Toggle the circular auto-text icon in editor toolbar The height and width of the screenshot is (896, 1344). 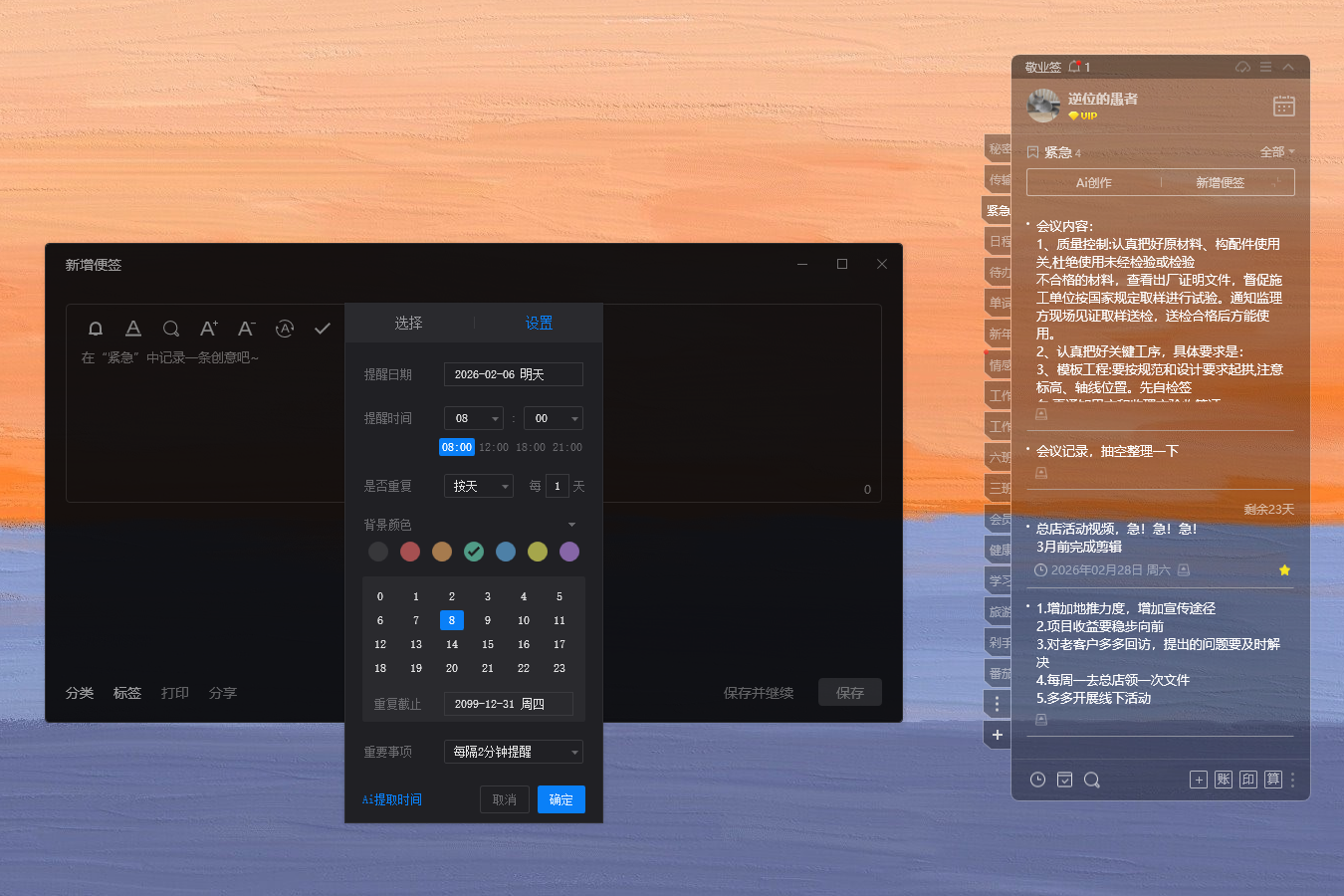[284, 329]
